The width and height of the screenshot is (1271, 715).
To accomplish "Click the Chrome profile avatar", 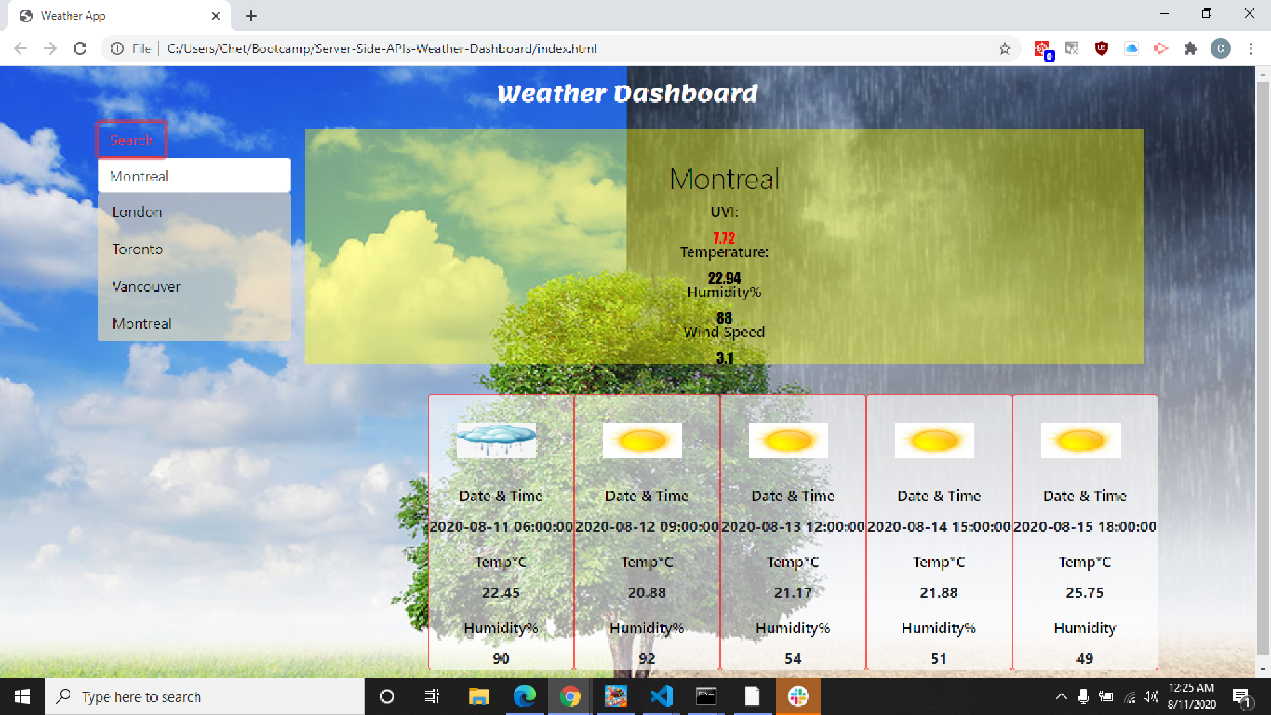I will click(x=1220, y=48).
